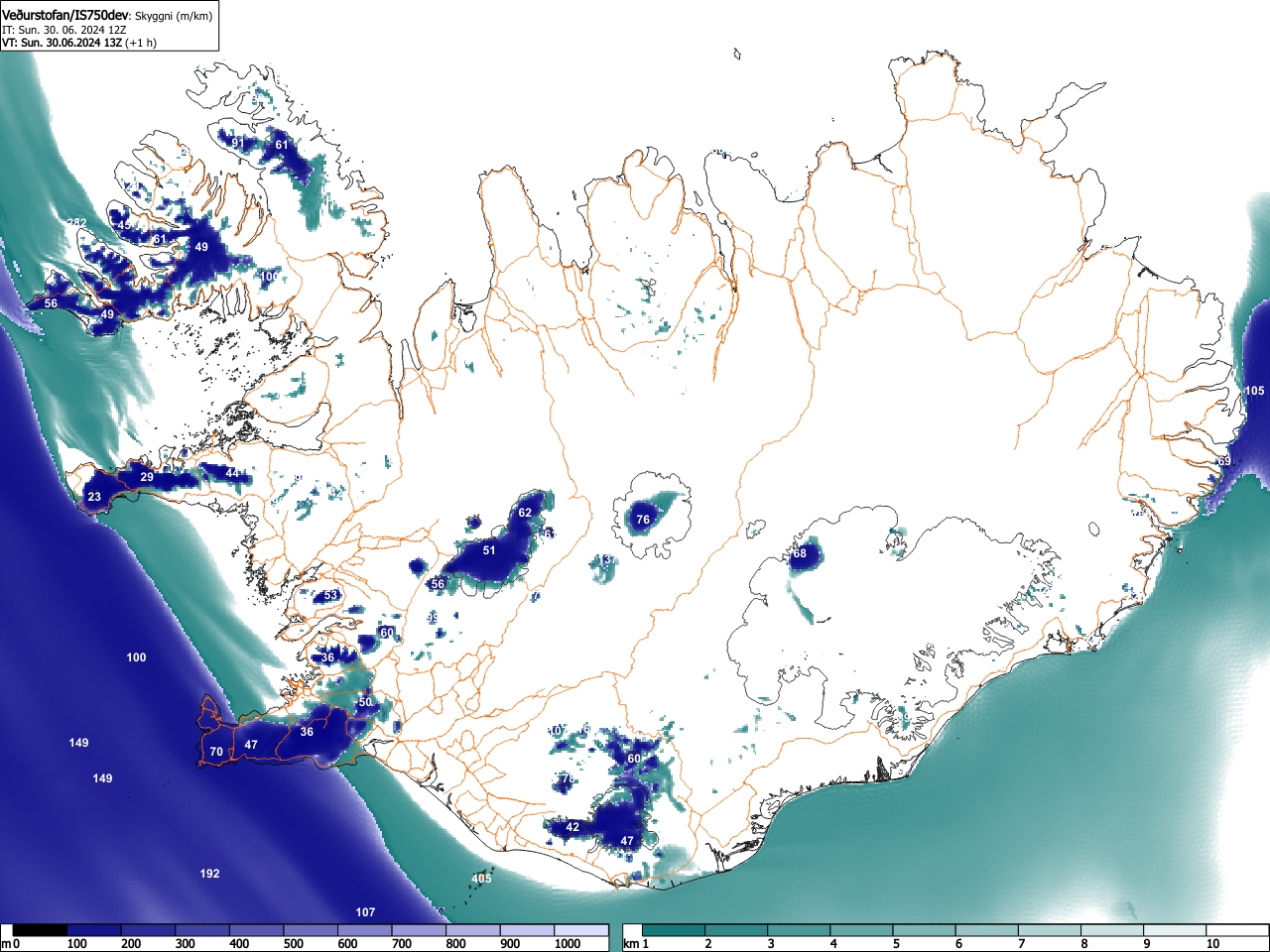Click the visibility value 45 on the map
Screen dimensions: 1270x952
(124, 225)
